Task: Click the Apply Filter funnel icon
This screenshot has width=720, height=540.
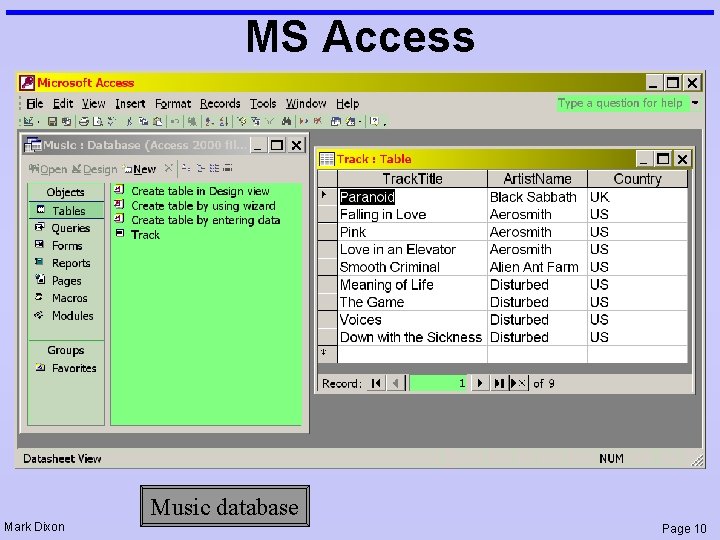Action: (270, 121)
